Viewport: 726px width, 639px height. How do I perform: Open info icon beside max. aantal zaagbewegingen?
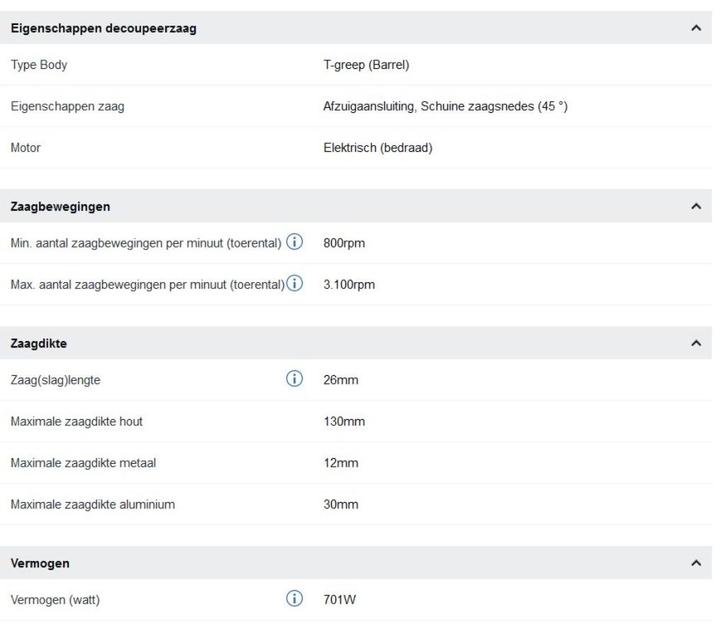click(295, 284)
